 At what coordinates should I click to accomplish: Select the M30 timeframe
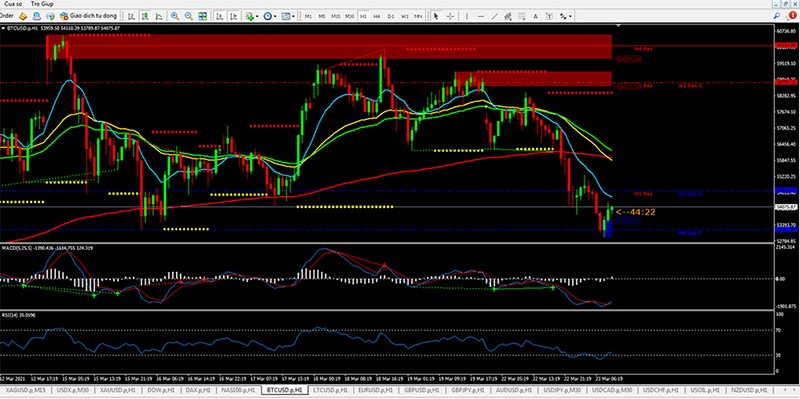(x=349, y=16)
